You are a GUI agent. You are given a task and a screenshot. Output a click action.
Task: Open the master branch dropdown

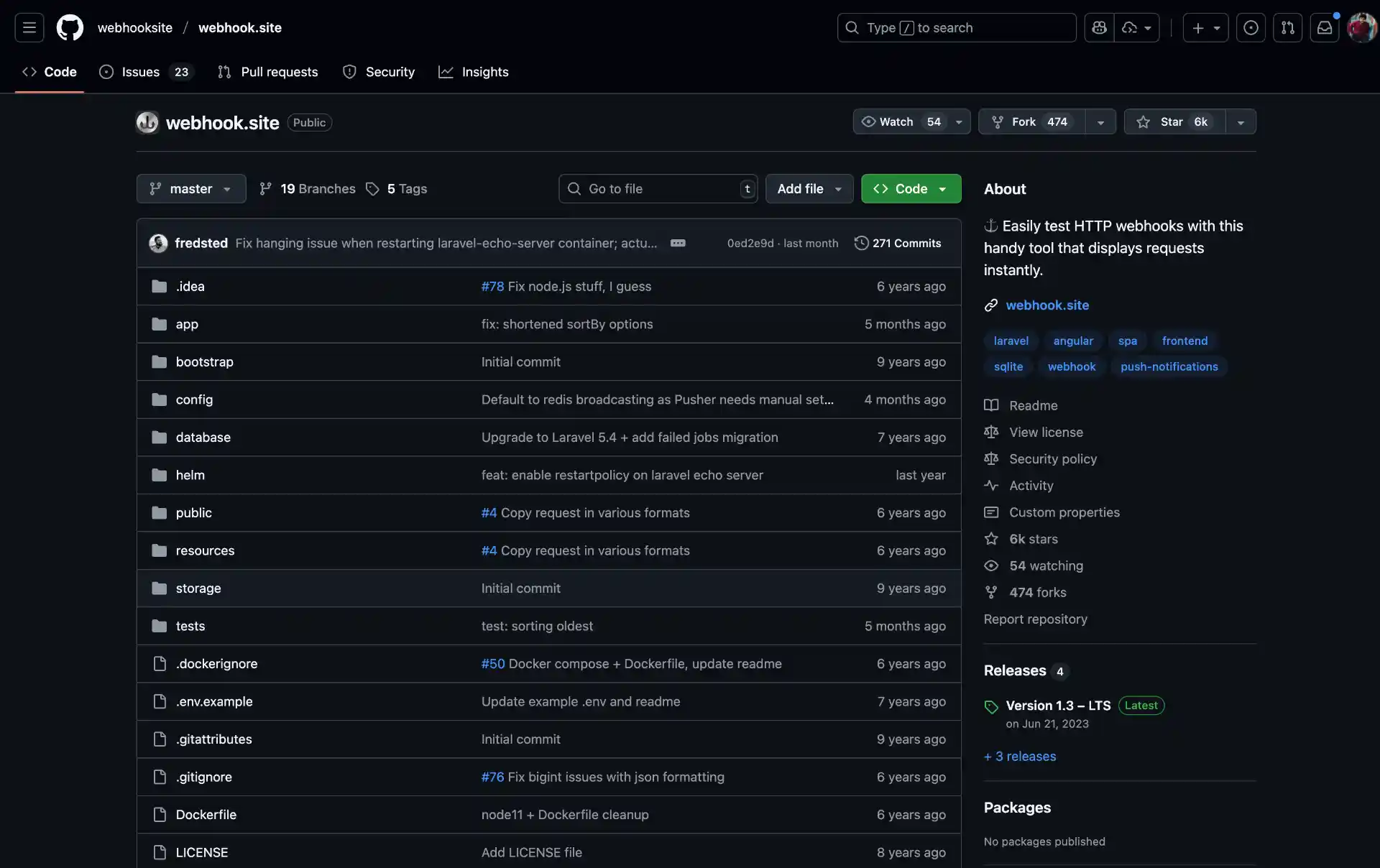click(x=191, y=188)
